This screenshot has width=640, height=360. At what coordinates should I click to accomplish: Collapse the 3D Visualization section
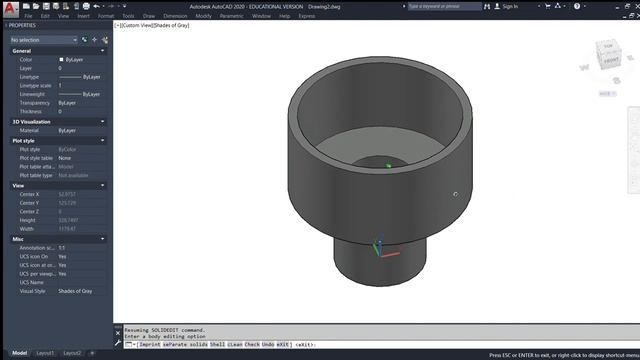pos(102,122)
